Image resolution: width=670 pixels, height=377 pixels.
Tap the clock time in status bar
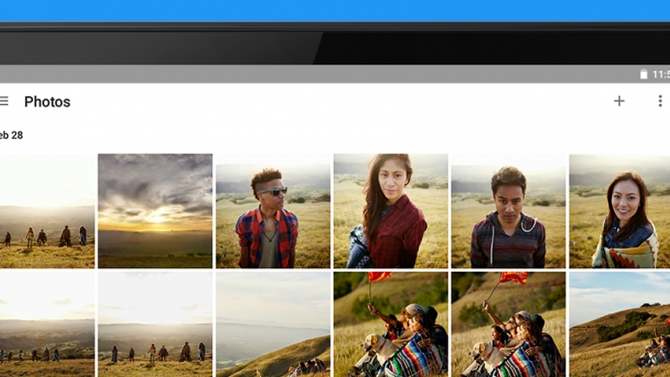click(661, 74)
